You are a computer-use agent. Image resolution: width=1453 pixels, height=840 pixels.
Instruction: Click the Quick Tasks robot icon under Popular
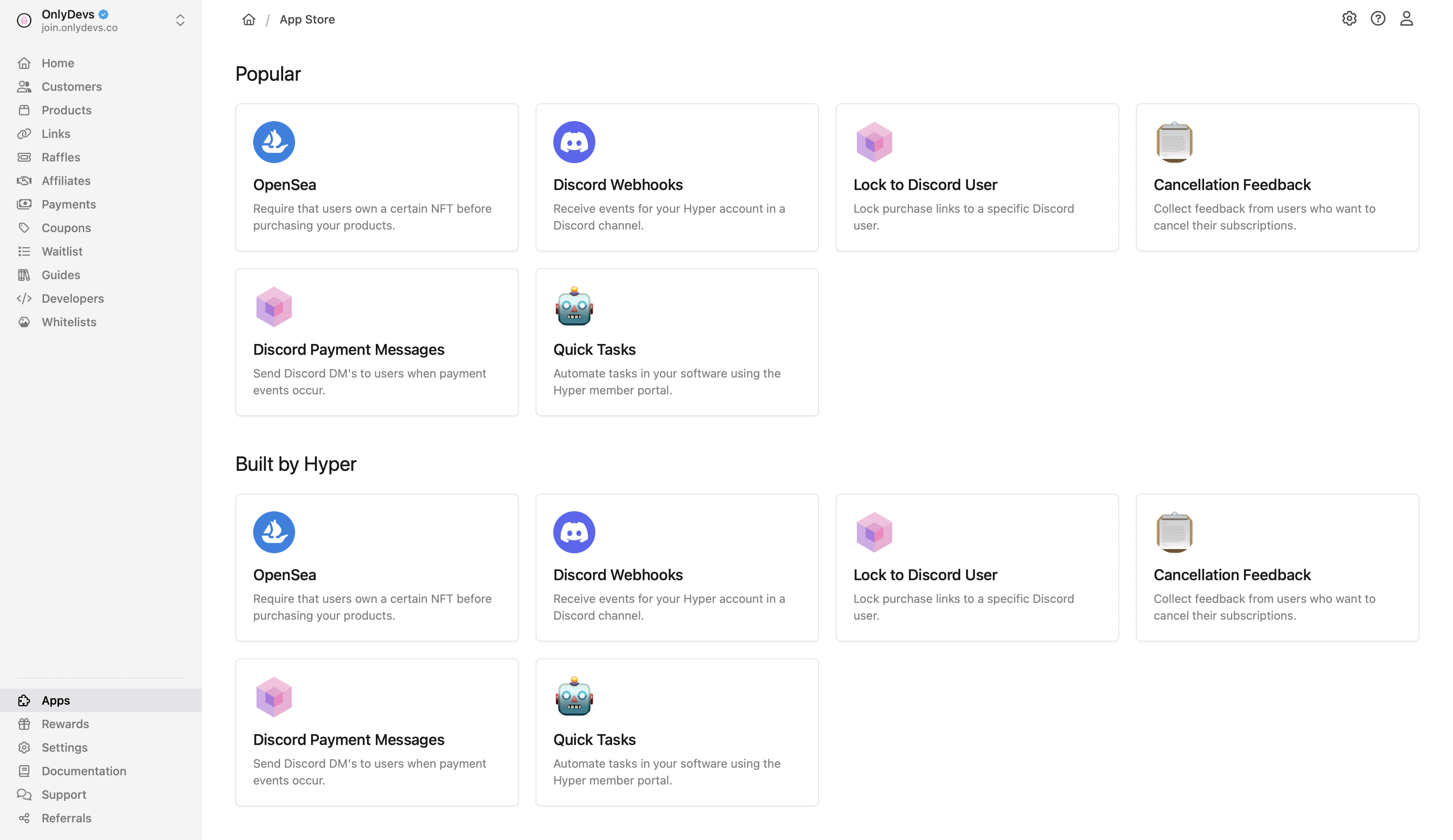pyautogui.click(x=574, y=306)
